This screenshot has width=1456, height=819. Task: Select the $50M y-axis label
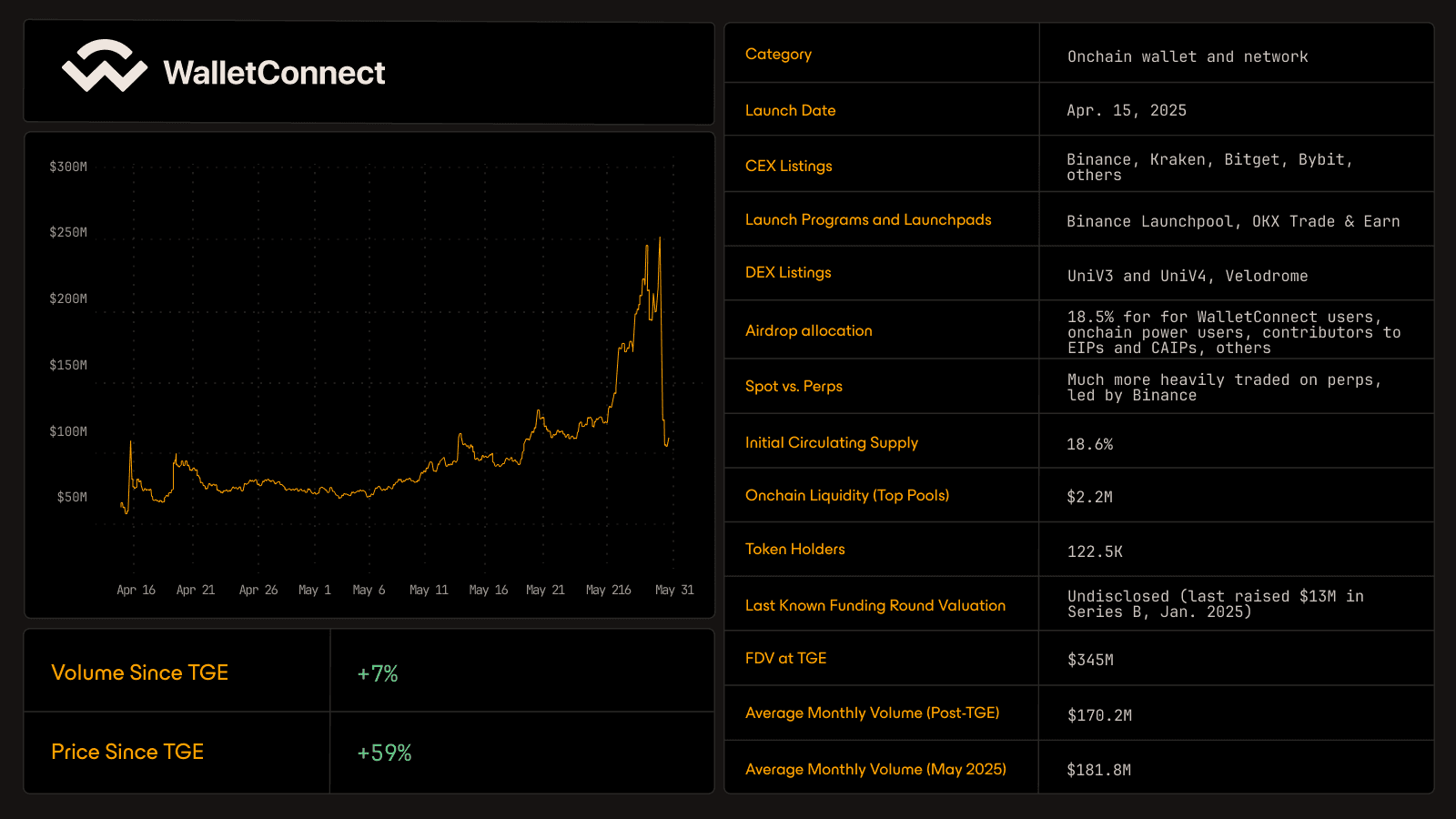[72, 497]
